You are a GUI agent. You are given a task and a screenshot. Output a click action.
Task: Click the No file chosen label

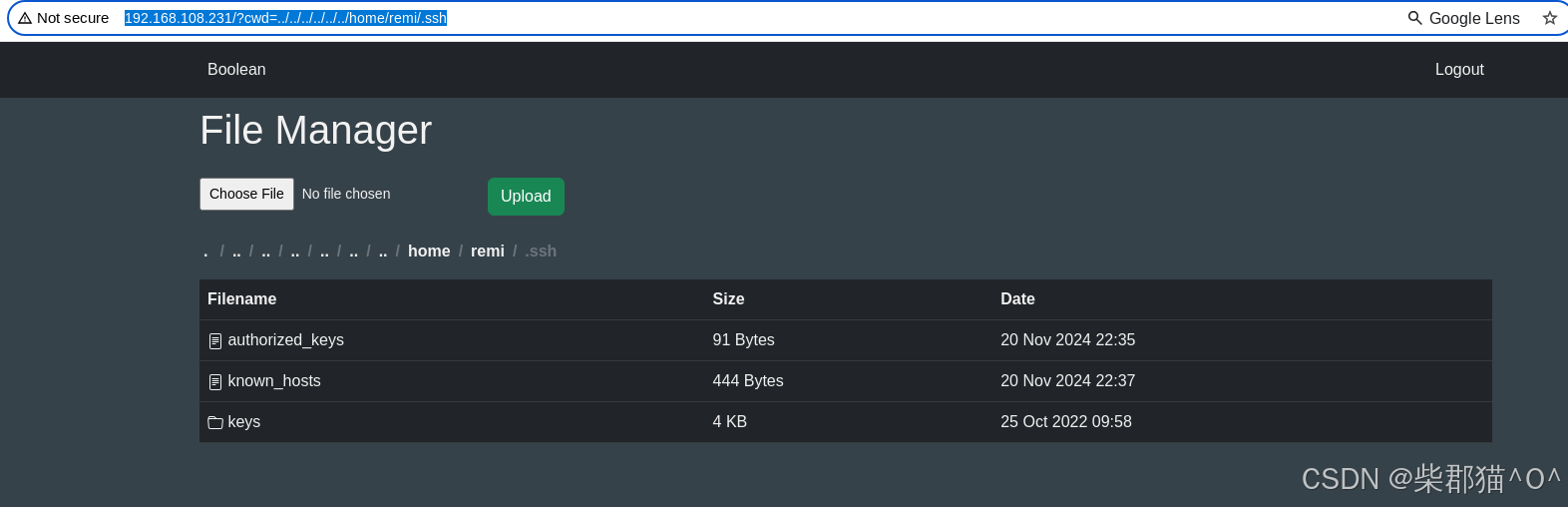346,194
